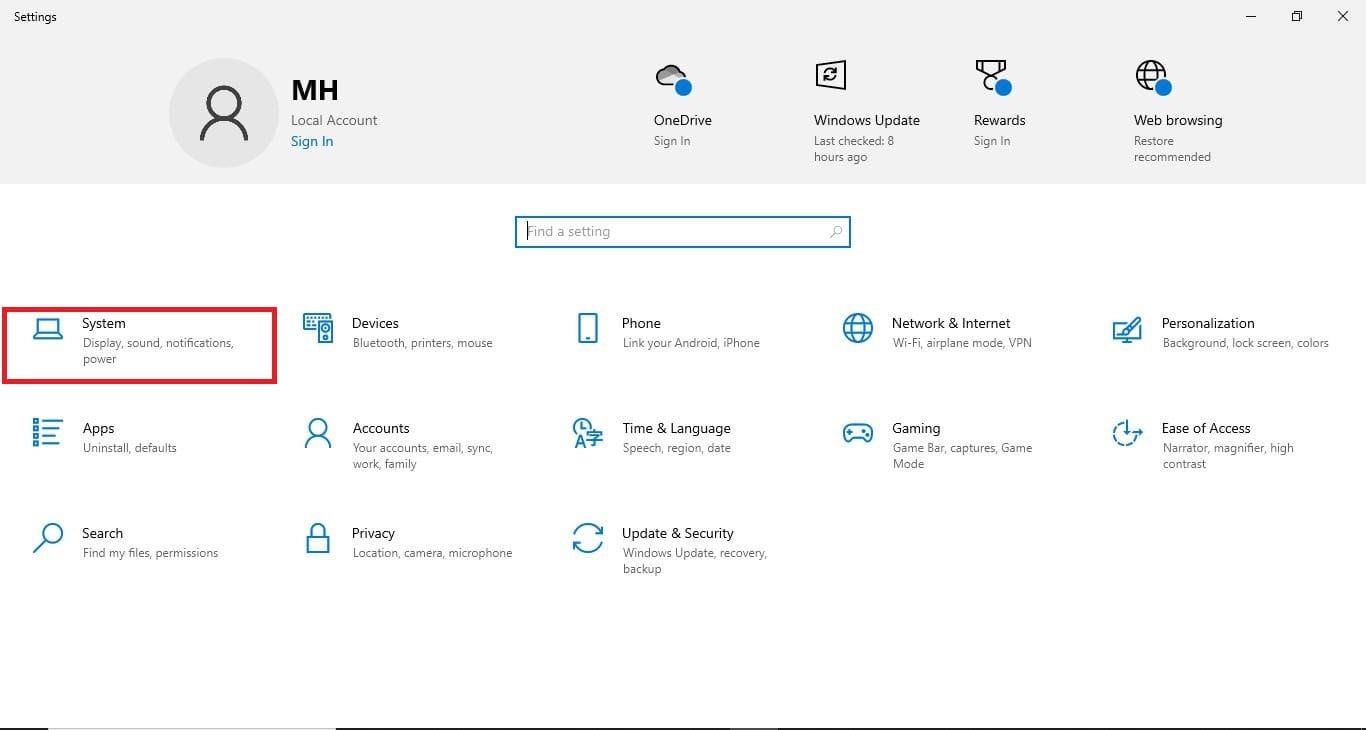Image resolution: width=1366 pixels, height=730 pixels.
Task: Open the Devices settings icon
Action: coord(318,328)
